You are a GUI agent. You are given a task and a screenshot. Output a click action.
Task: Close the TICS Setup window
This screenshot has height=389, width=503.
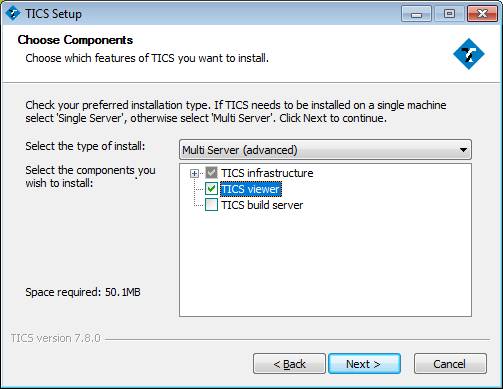pyautogui.click(x=482, y=14)
